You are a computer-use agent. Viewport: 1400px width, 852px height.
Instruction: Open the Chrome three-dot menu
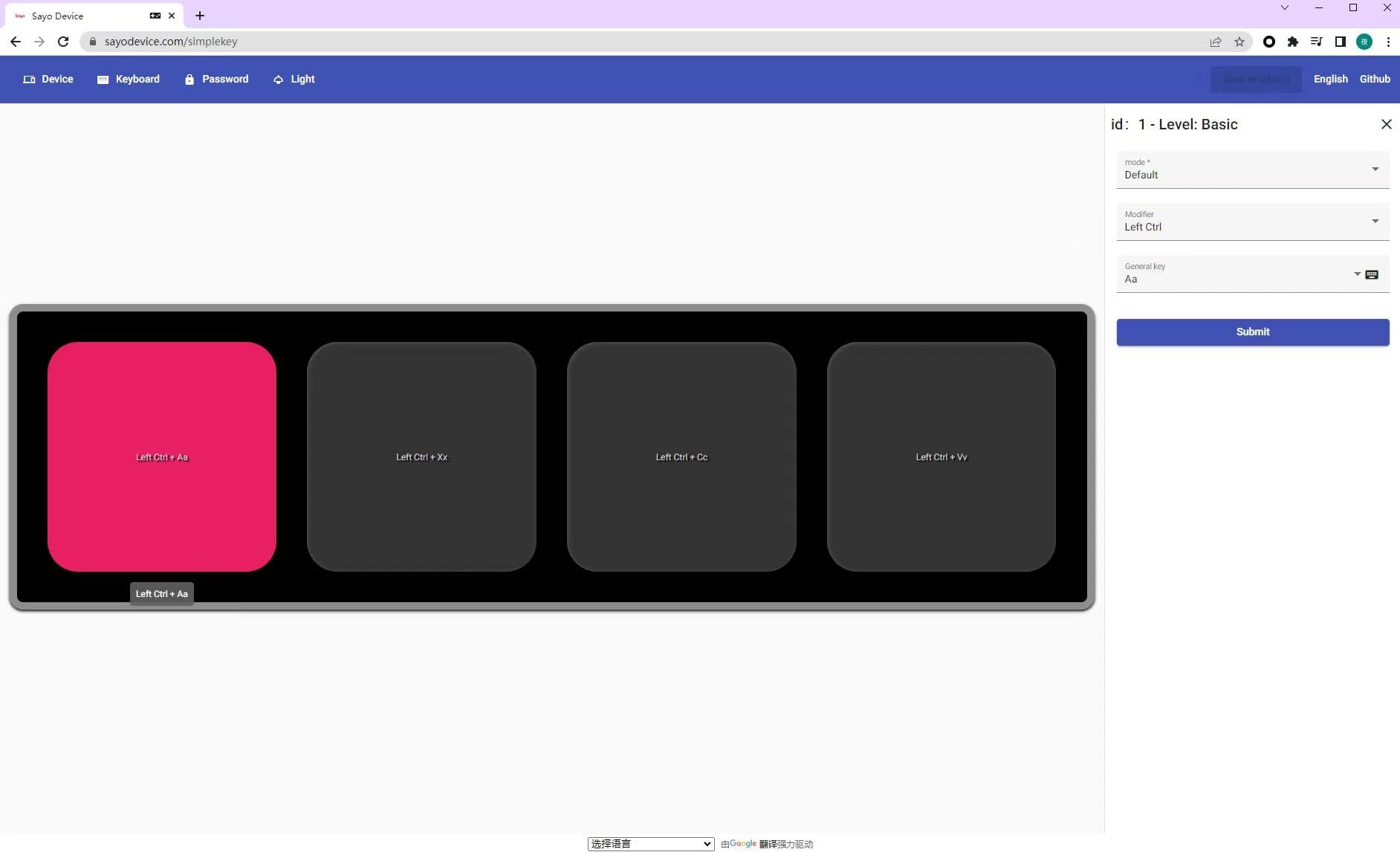(1388, 42)
